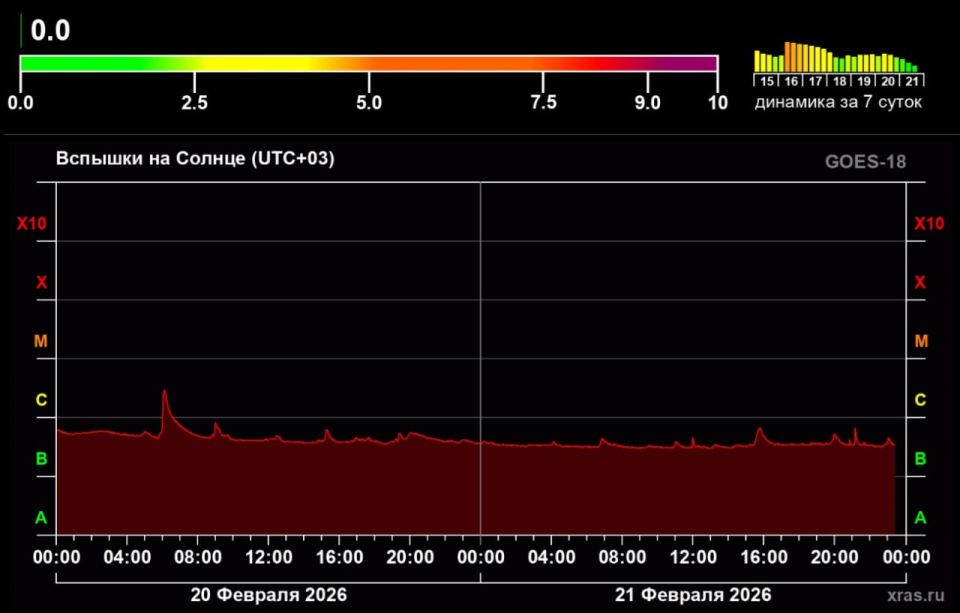This screenshot has width=960, height=613.
Task: Click the '21 Февраля 2026' date label
Action: point(693,595)
